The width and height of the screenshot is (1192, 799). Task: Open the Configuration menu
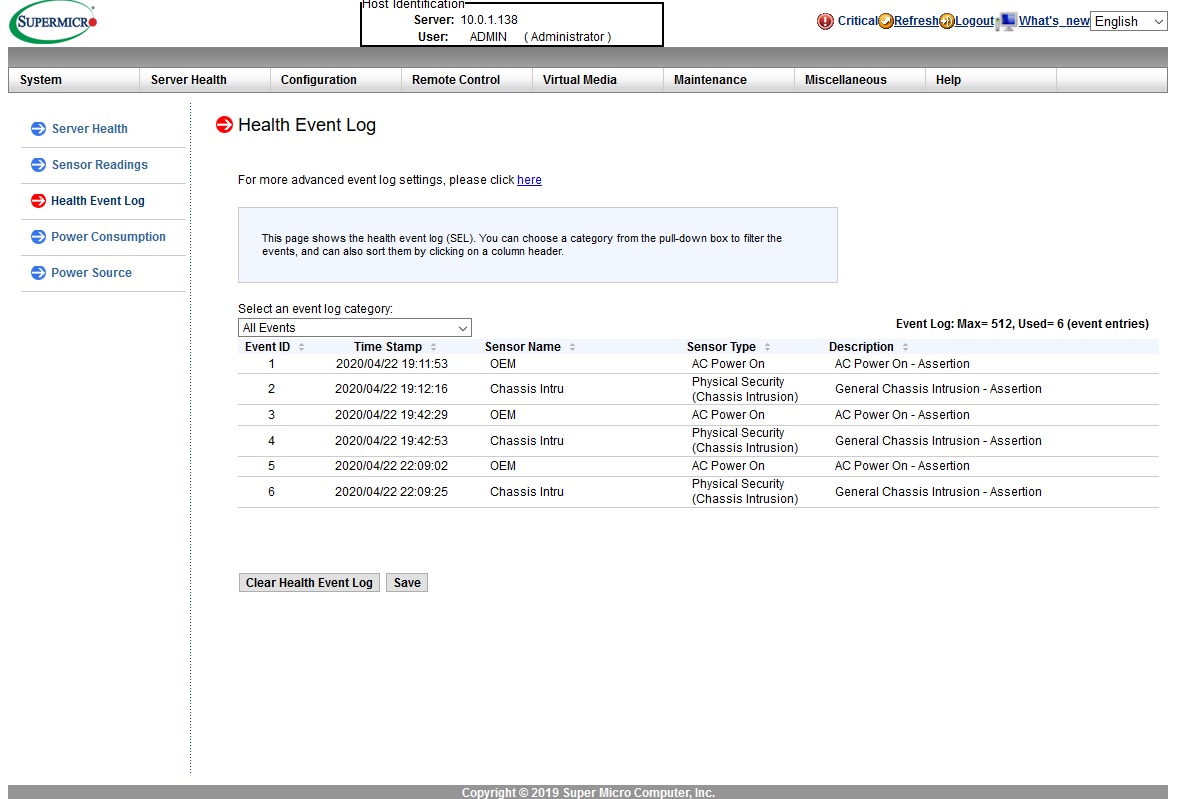pyautogui.click(x=318, y=80)
